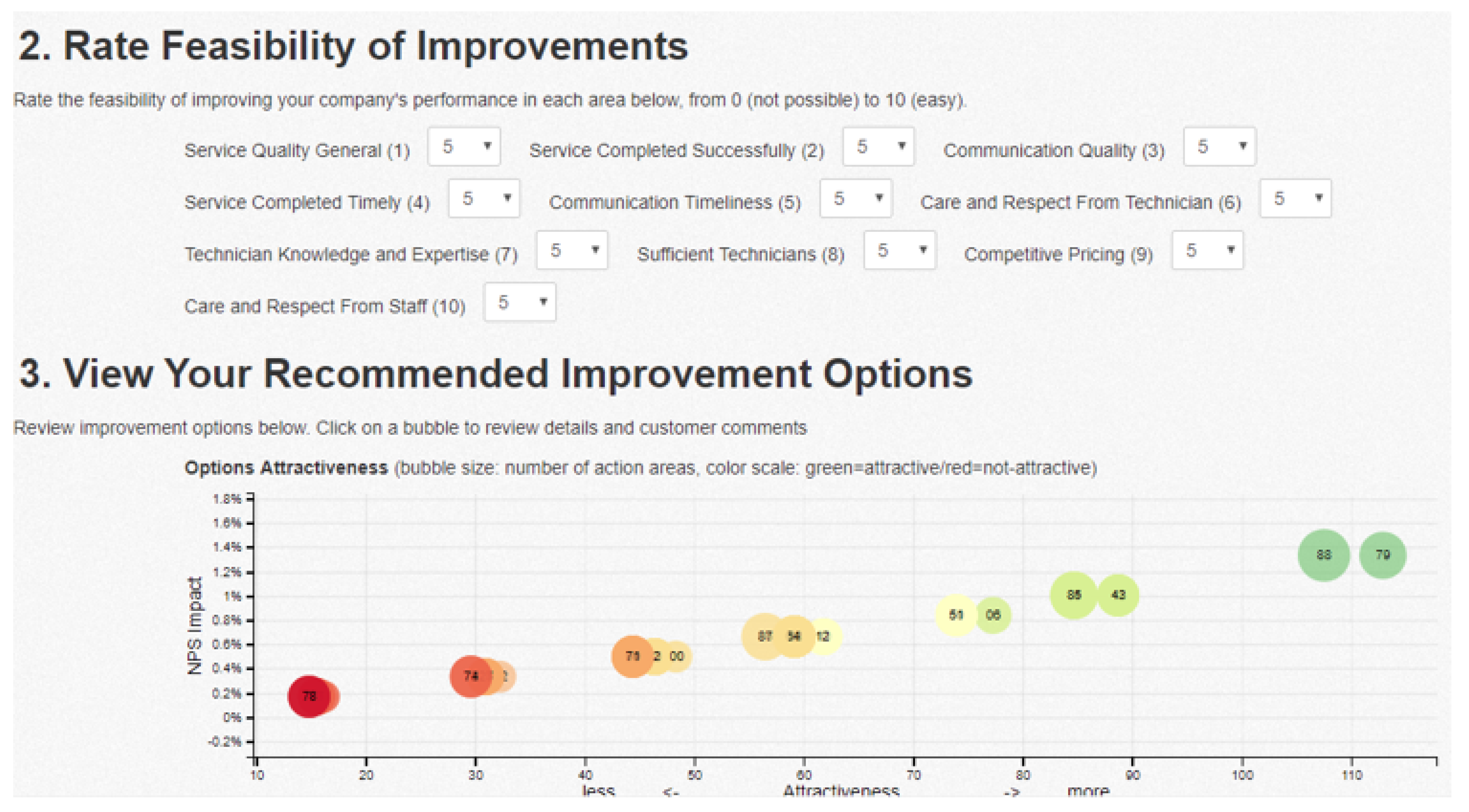Open Technician Knowledge and Expertise dropdown
The height and width of the screenshot is (812, 1469).
click(x=572, y=251)
